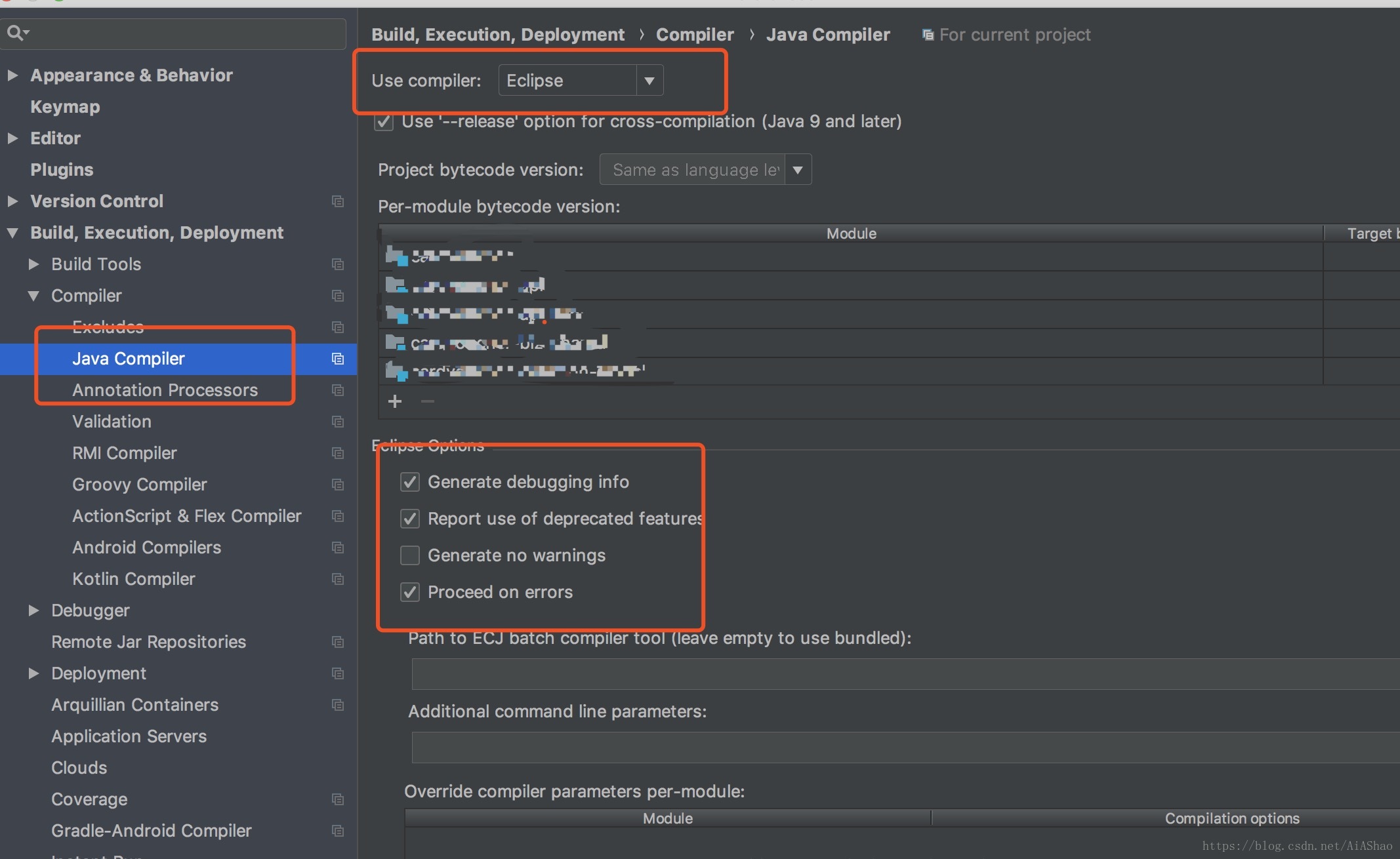The image size is (1400, 859).
Task: Click project-level icon beside Annotation Processors
Action: [x=338, y=390]
